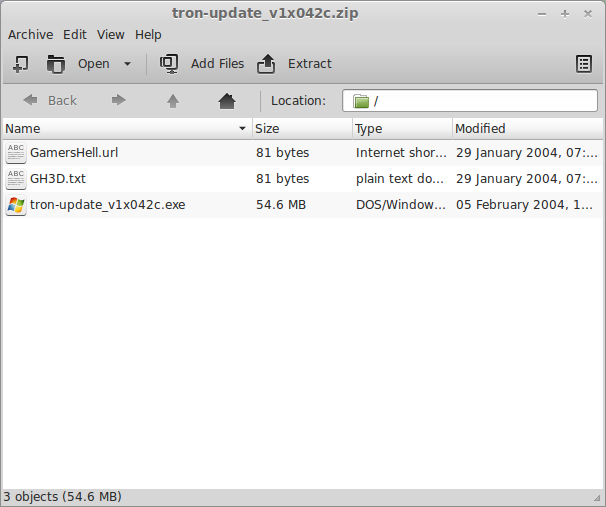Click the green folder icon in Location field
The width and height of the screenshot is (606, 507).
pyautogui.click(x=361, y=101)
